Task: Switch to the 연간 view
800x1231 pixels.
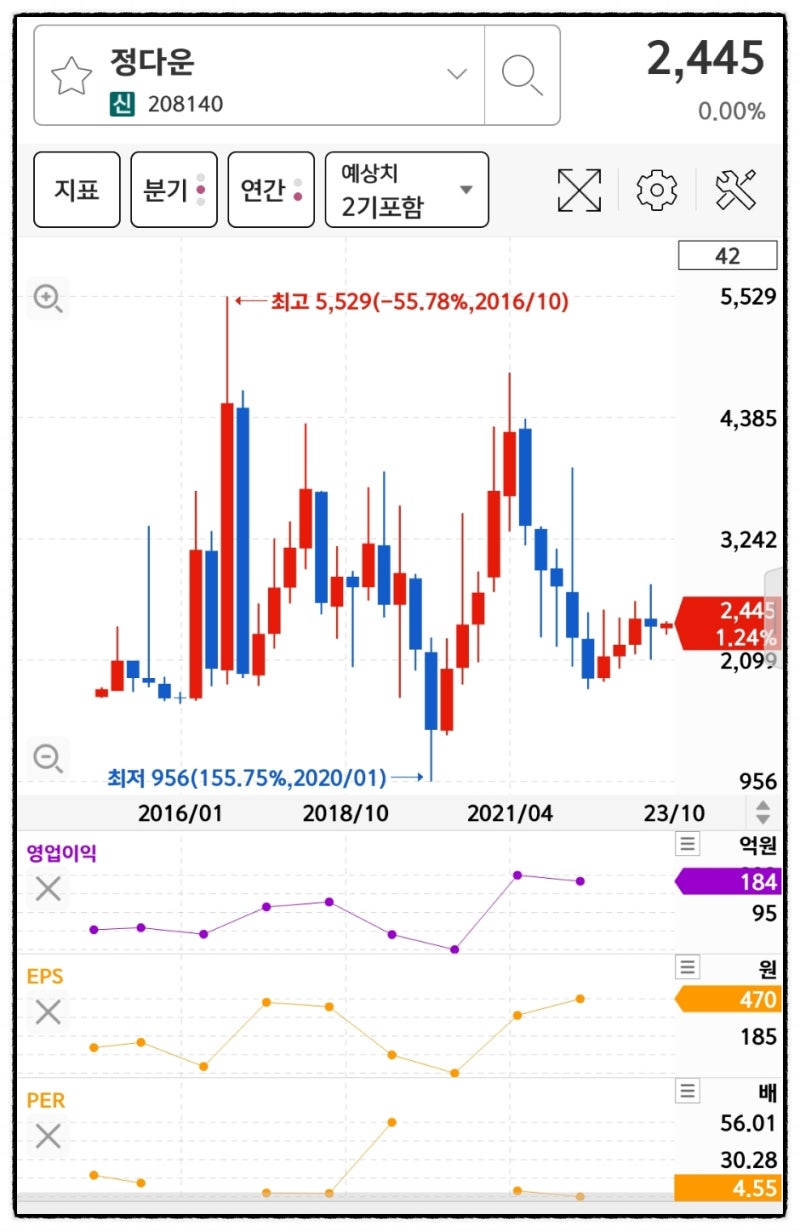Action: [x=269, y=190]
